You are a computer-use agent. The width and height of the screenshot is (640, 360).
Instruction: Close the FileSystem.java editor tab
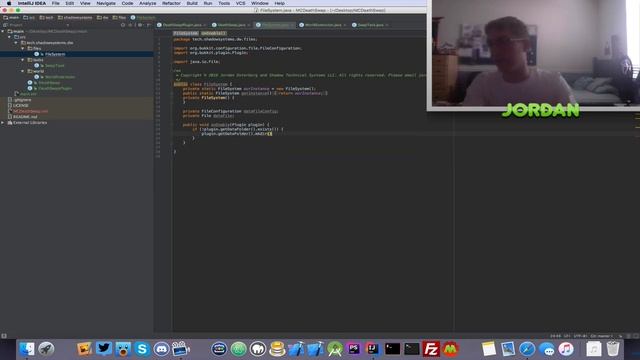click(292, 25)
